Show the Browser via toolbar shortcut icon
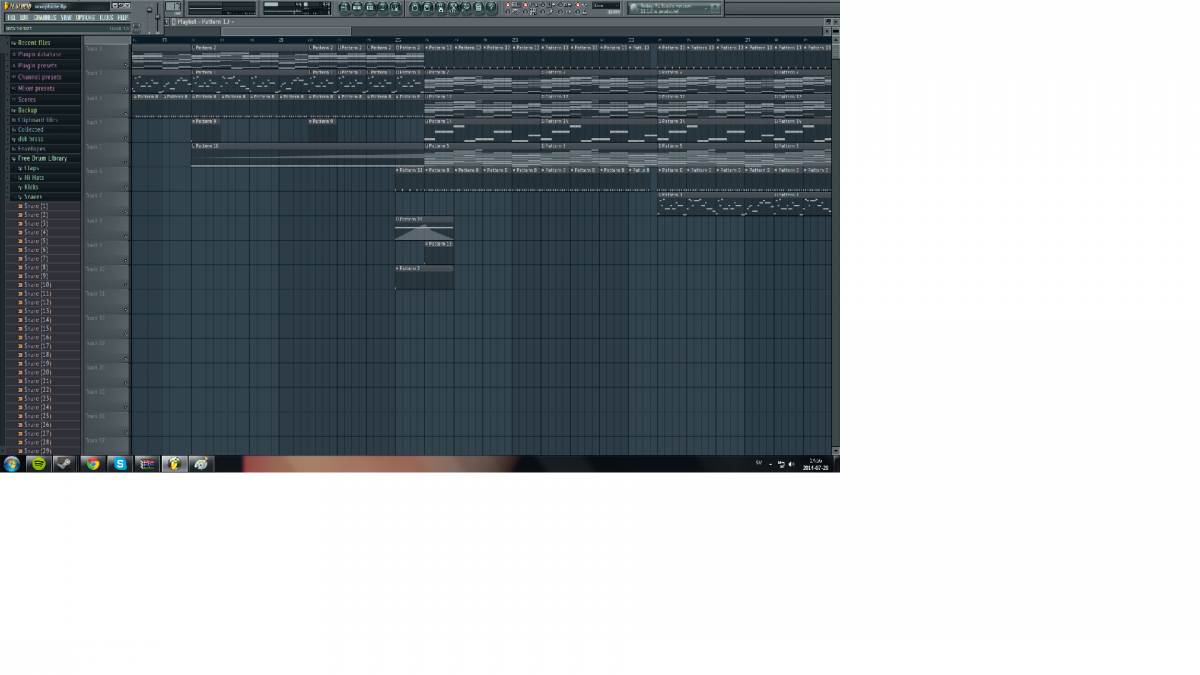The image size is (1200, 675). pyautogui.click(x=382, y=8)
